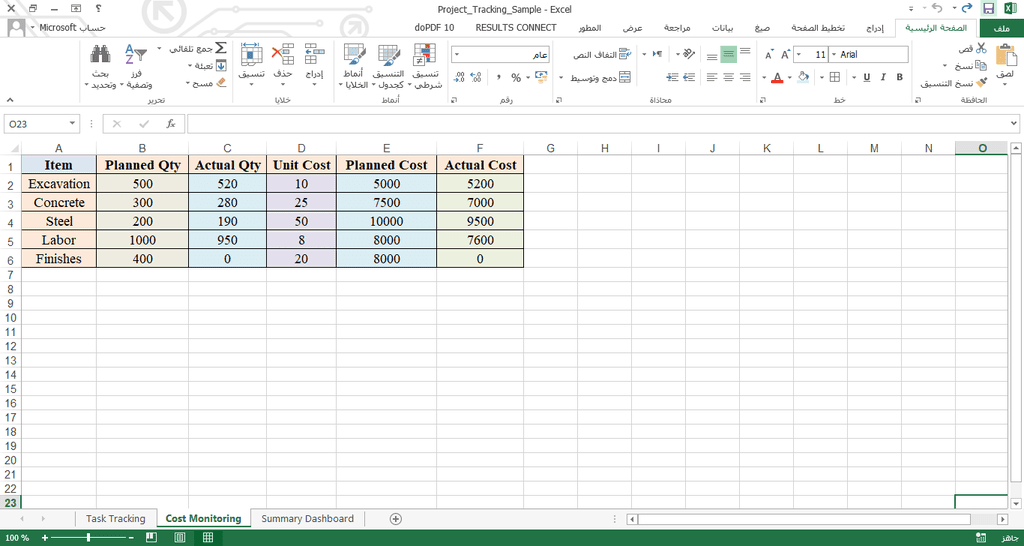Click the zoom slider handle
The height and width of the screenshot is (546, 1024).
[88, 538]
